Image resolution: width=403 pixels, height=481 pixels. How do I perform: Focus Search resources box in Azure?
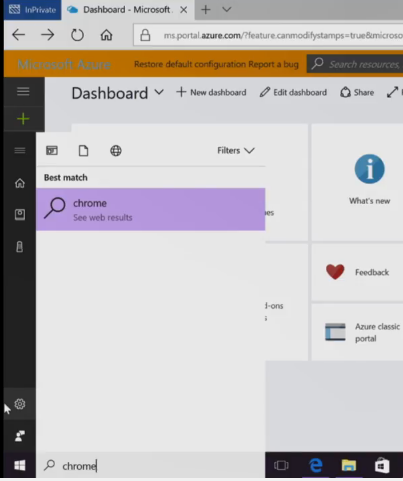pos(355,64)
